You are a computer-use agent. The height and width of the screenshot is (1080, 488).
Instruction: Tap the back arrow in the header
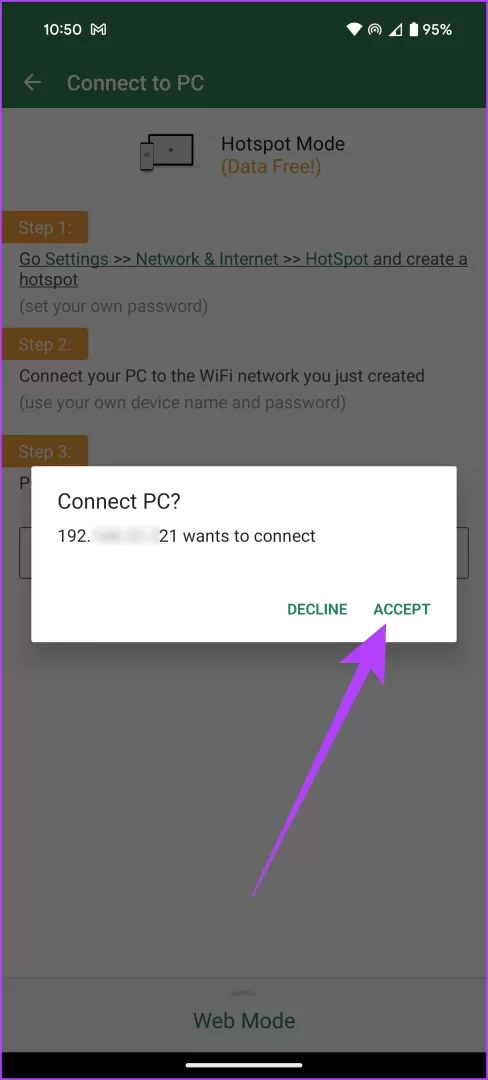[32, 83]
